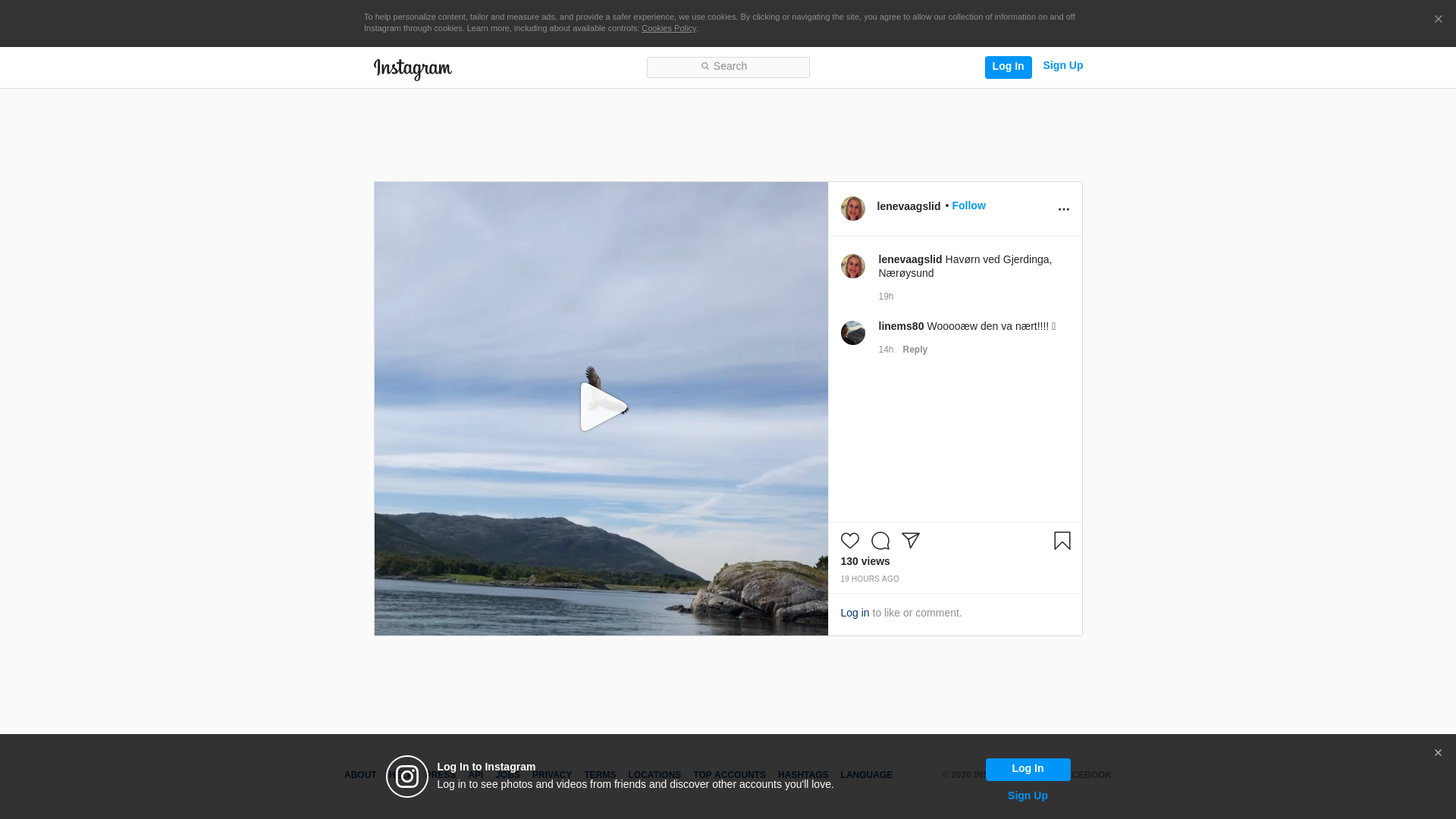Follow lenevaagslid
Image resolution: width=1456 pixels, height=819 pixels.
point(968,206)
